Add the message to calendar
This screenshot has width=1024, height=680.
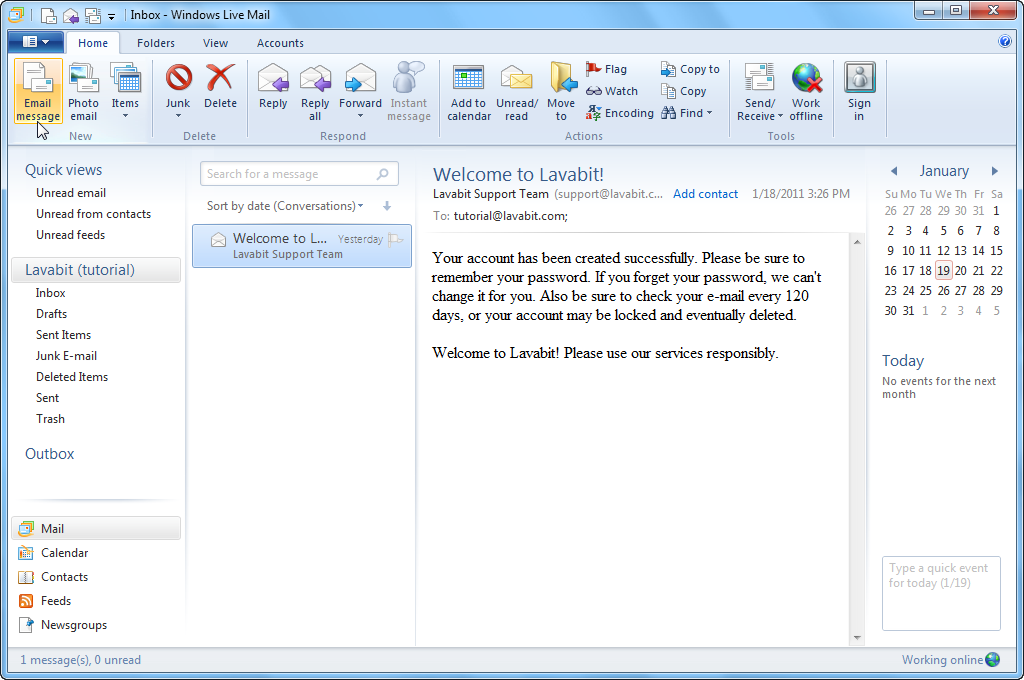pos(468,90)
